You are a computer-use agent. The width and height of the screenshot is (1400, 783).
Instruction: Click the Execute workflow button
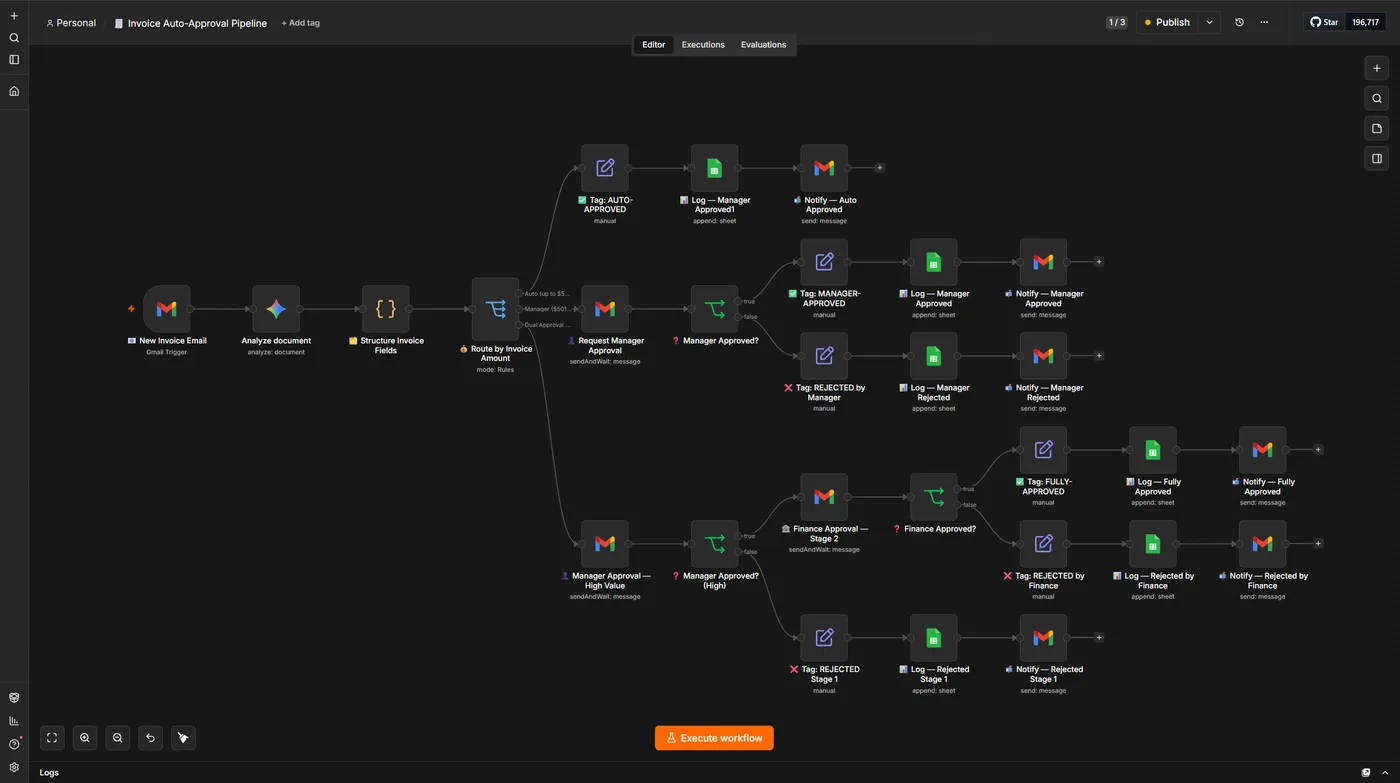click(714, 738)
